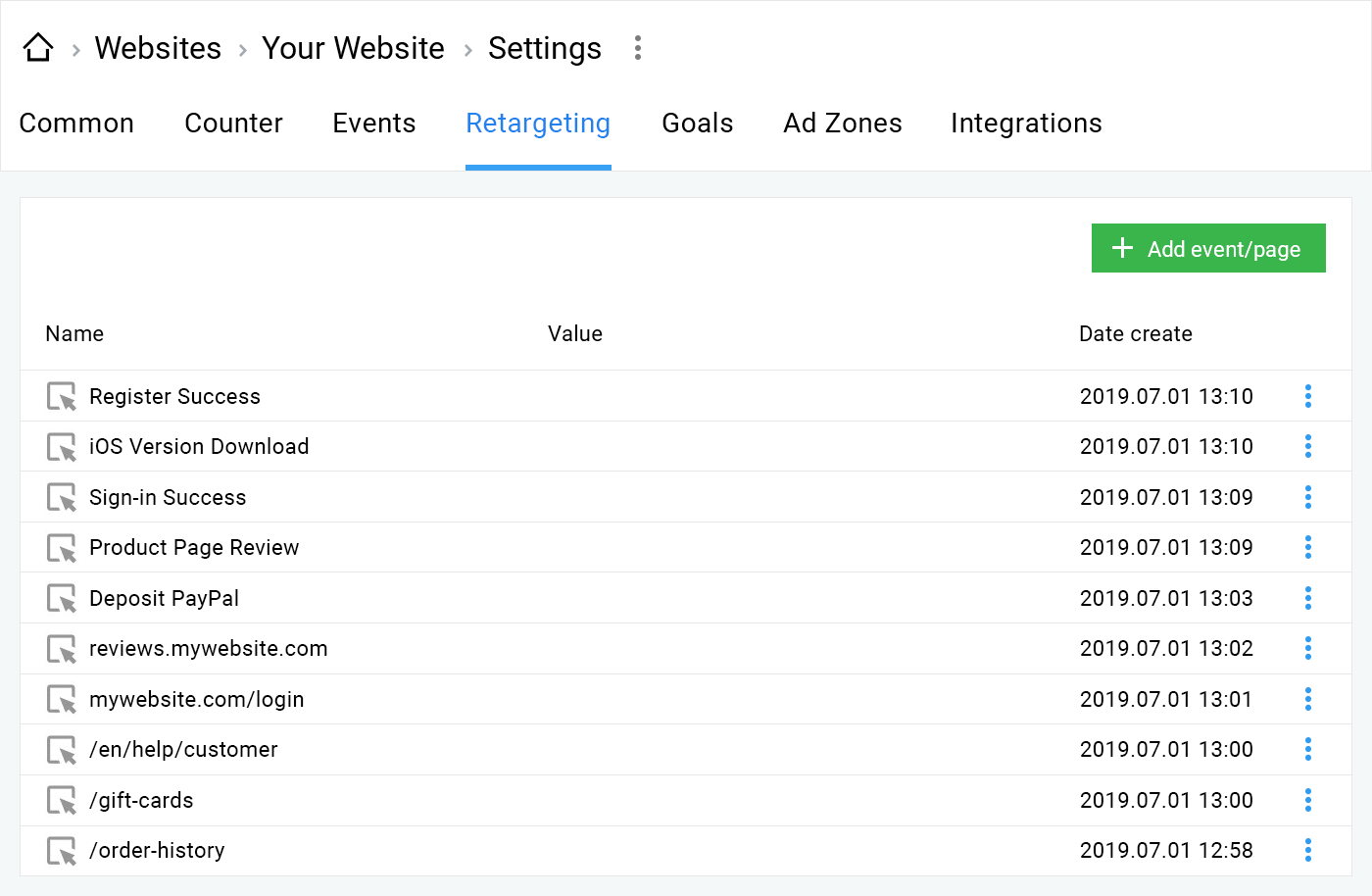Image resolution: width=1372 pixels, height=896 pixels.
Task: Open options menu for mywebsite.com/login
Action: pos(1308,699)
